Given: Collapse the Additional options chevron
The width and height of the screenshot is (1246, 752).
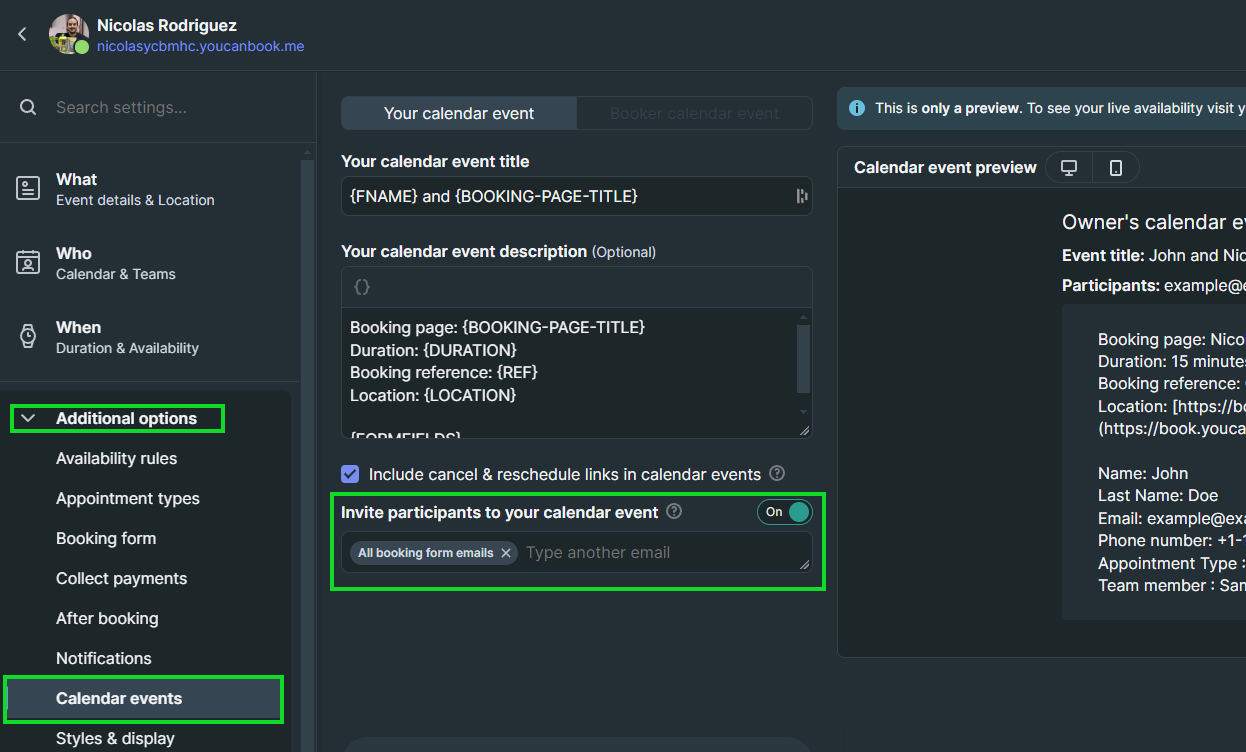Looking at the screenshot, I should (x=29, y=419).
